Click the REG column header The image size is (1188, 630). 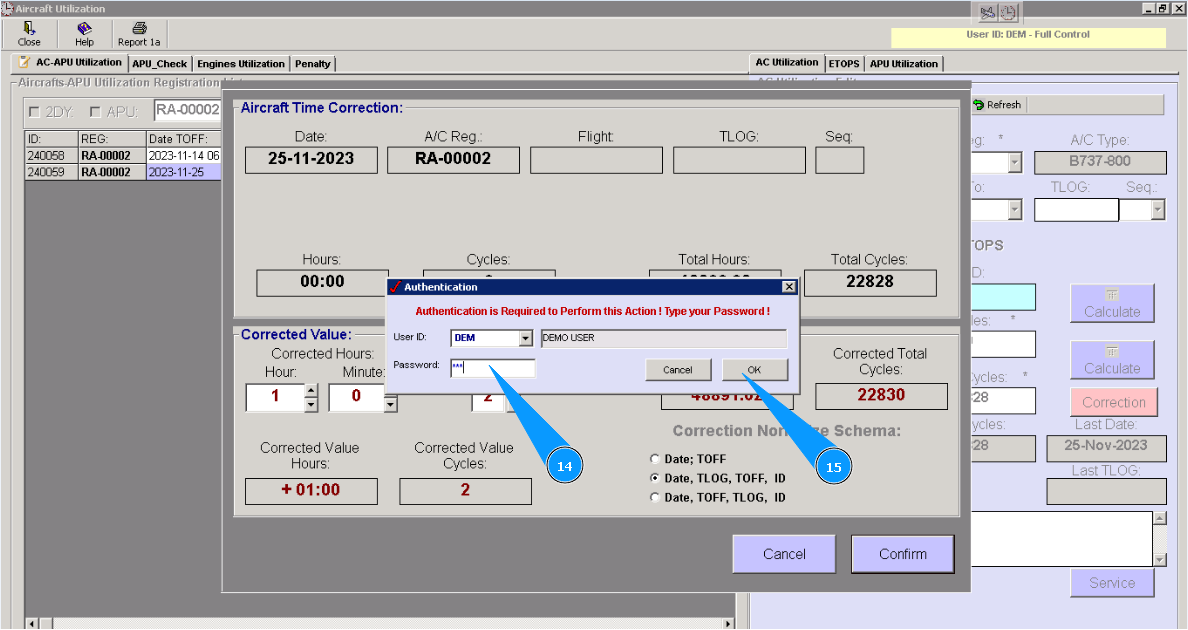point(112,139)
